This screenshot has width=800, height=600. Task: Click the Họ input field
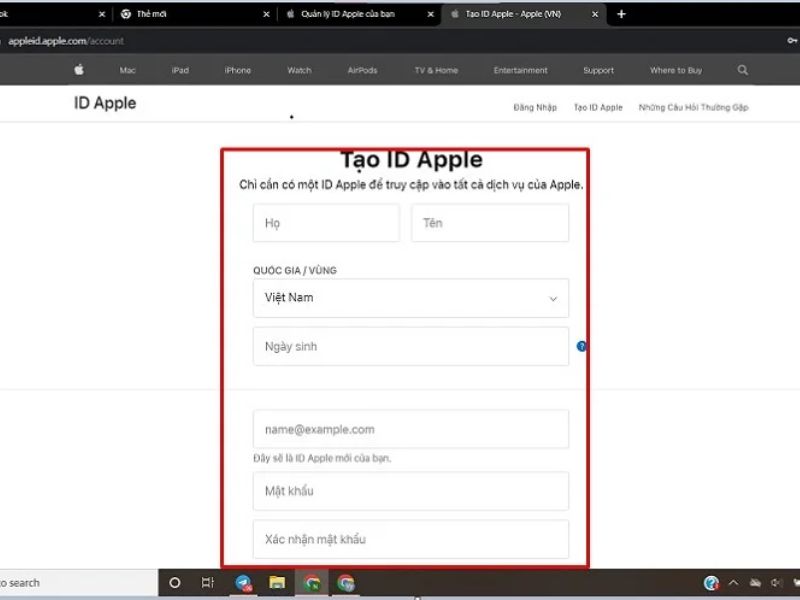(x=327, y=223)
